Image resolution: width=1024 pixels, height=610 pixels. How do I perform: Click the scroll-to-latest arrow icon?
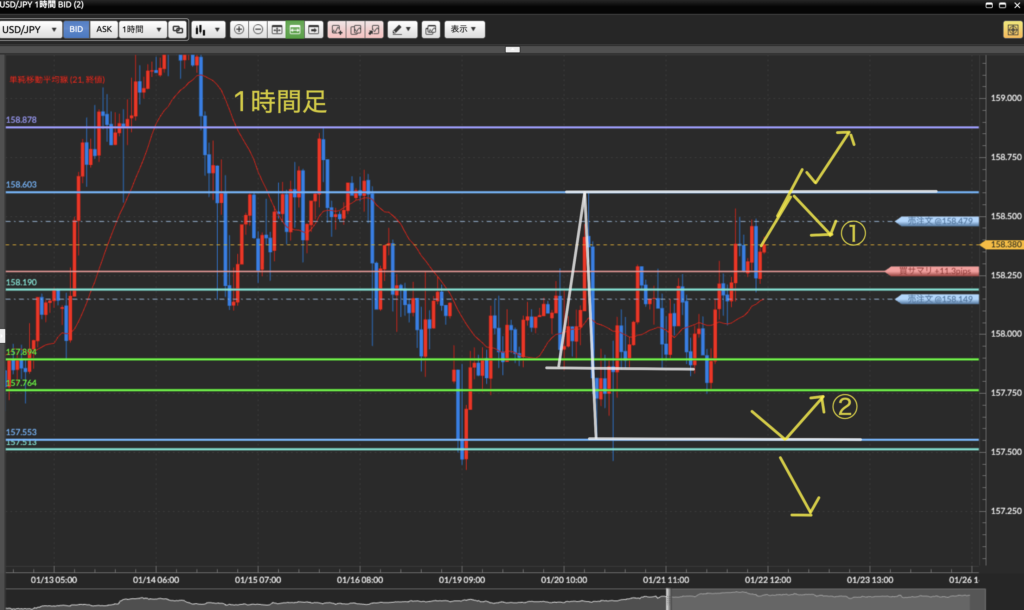click(314, 30)
